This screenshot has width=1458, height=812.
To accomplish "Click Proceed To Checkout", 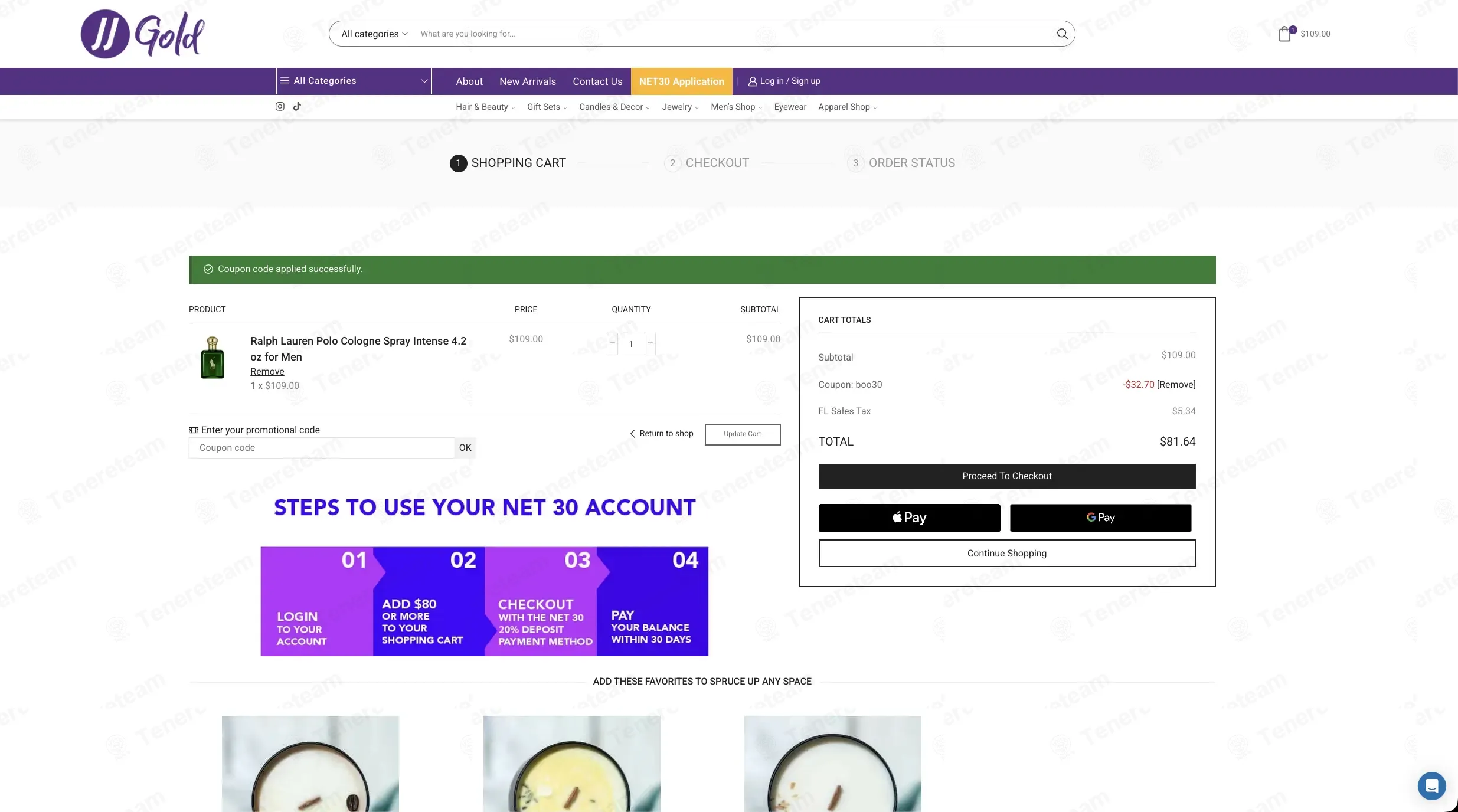I will pos(1007,476).
